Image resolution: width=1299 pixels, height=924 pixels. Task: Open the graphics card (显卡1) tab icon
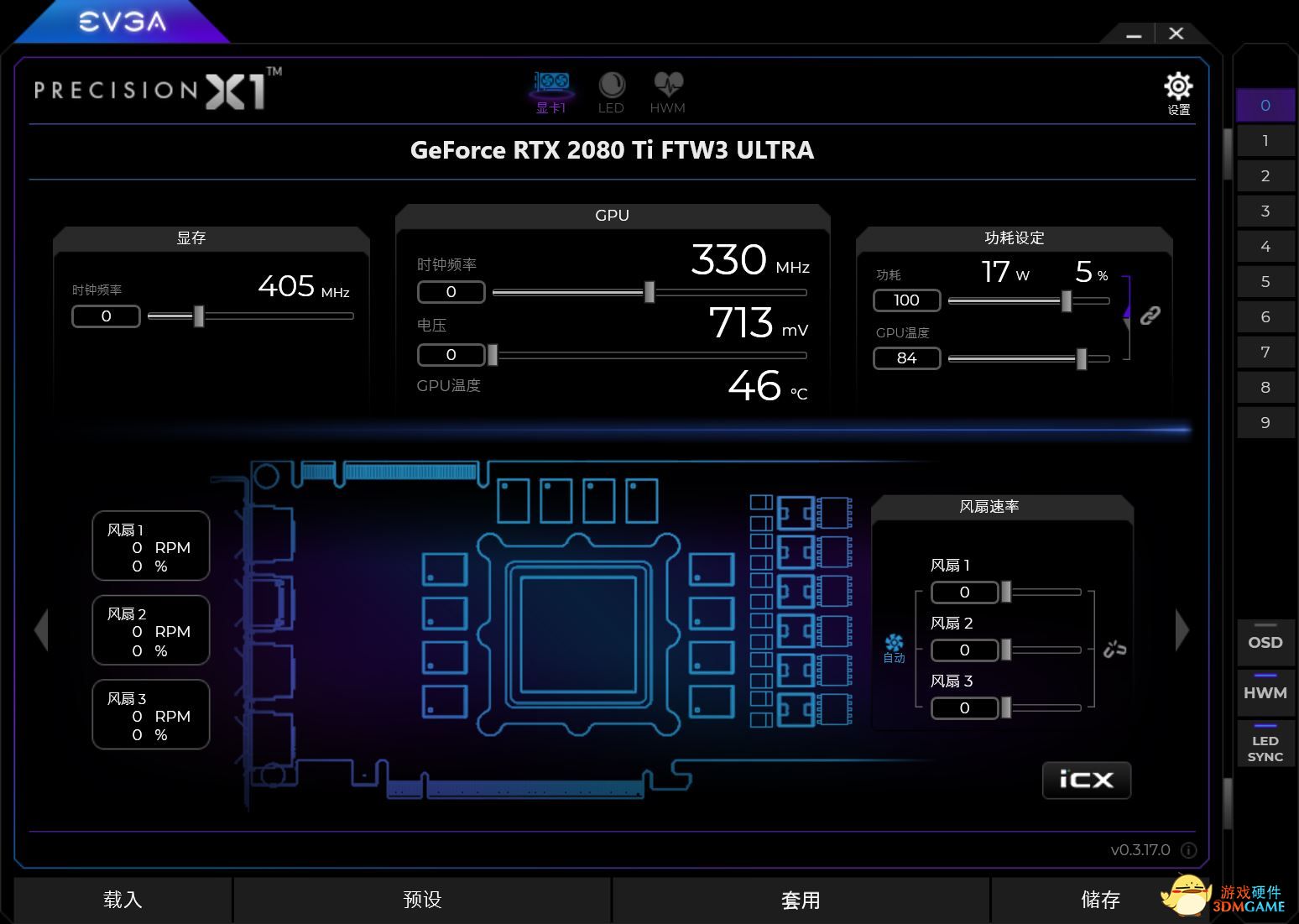coord(551,91)
